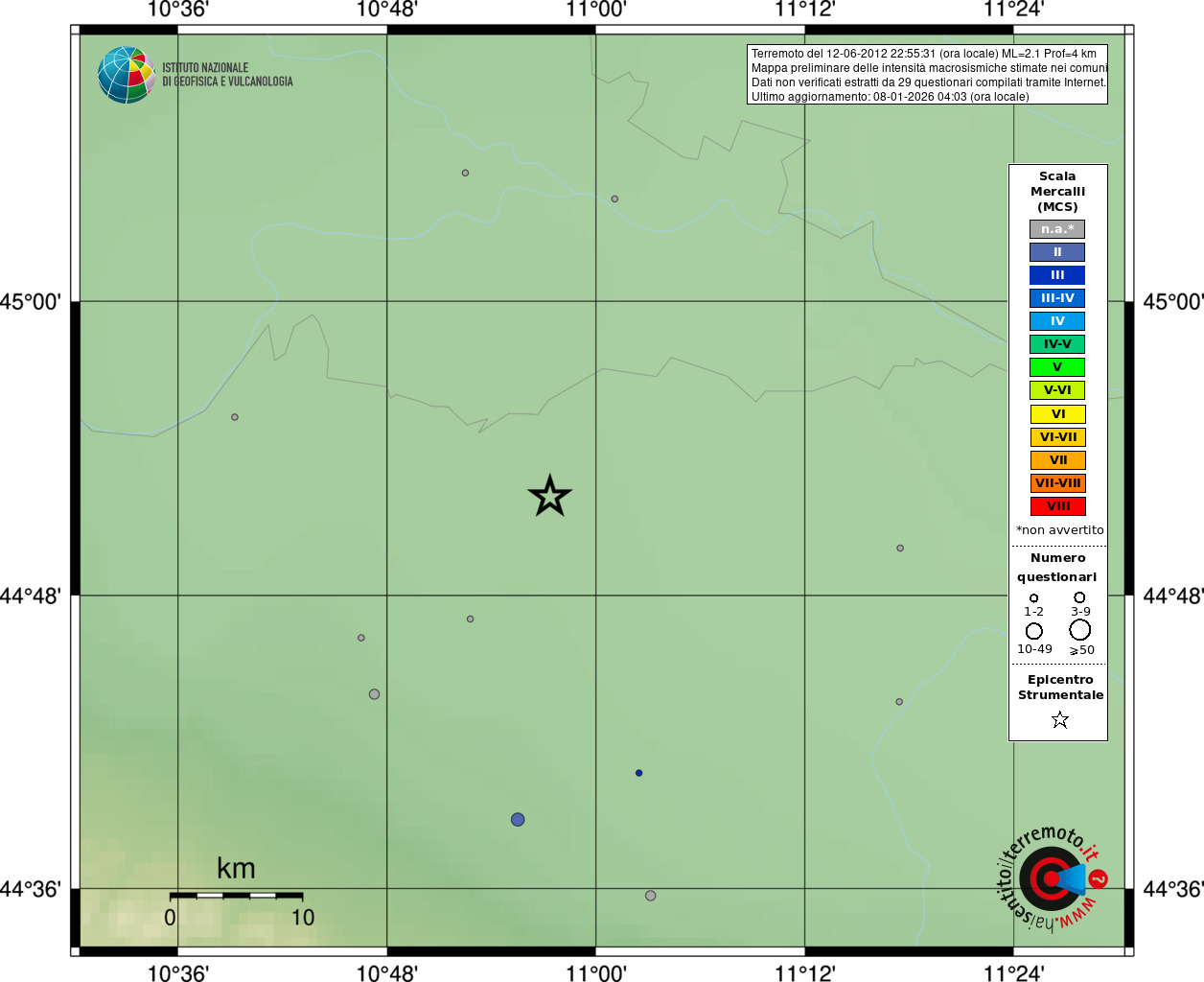Click the VI yellow legend swatch
The width and height of the screenshot is (1204, 982).
1057,414
